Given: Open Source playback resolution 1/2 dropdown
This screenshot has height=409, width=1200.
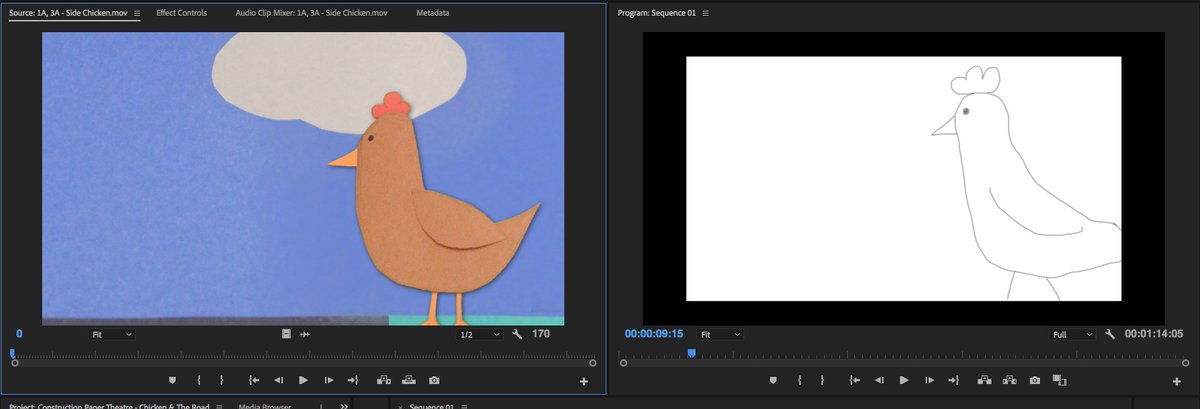Looking at the screenshot, I should click(479, 334).
